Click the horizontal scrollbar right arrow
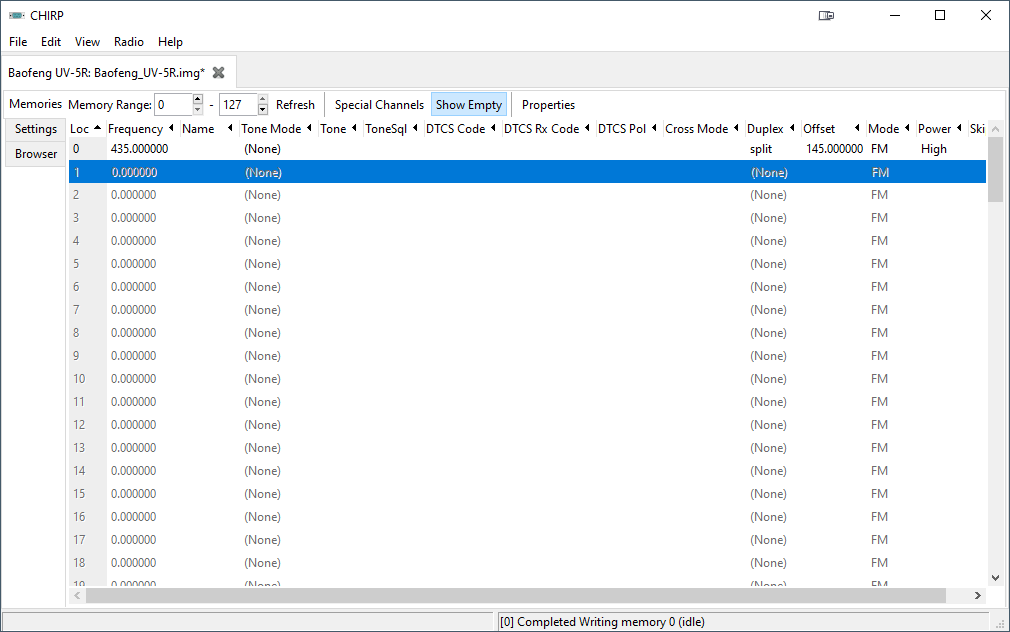 [x=978, y=595]
